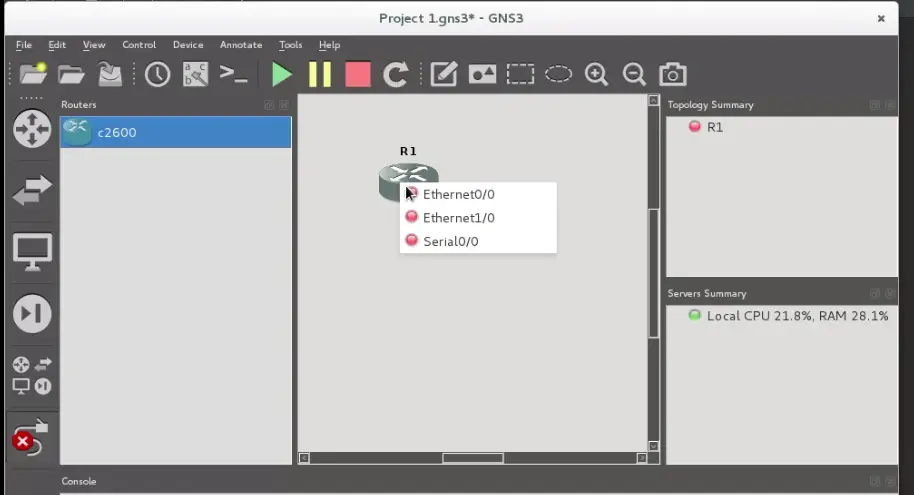
Task: Select c2600 router in Routers list
Action: click(x=175, y=132)
